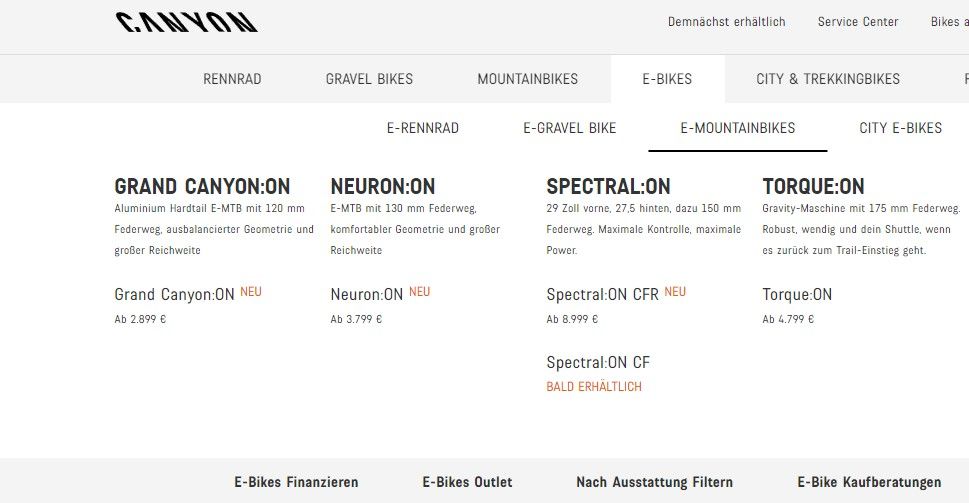Open Demnächst erhältlich link

(727, 22)
